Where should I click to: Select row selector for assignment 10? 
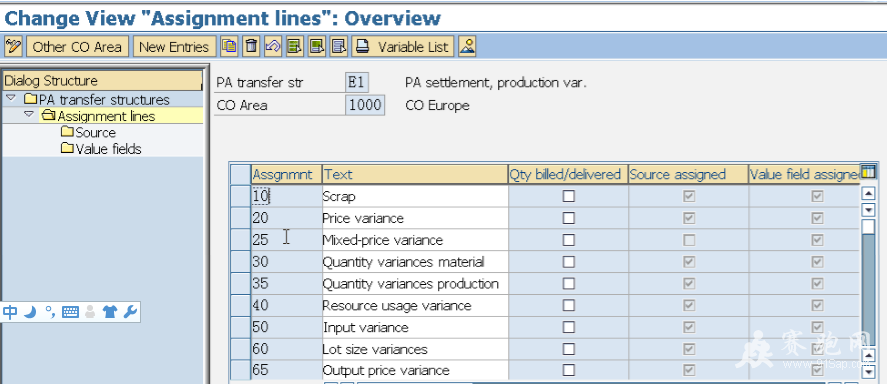coord(241,196)
